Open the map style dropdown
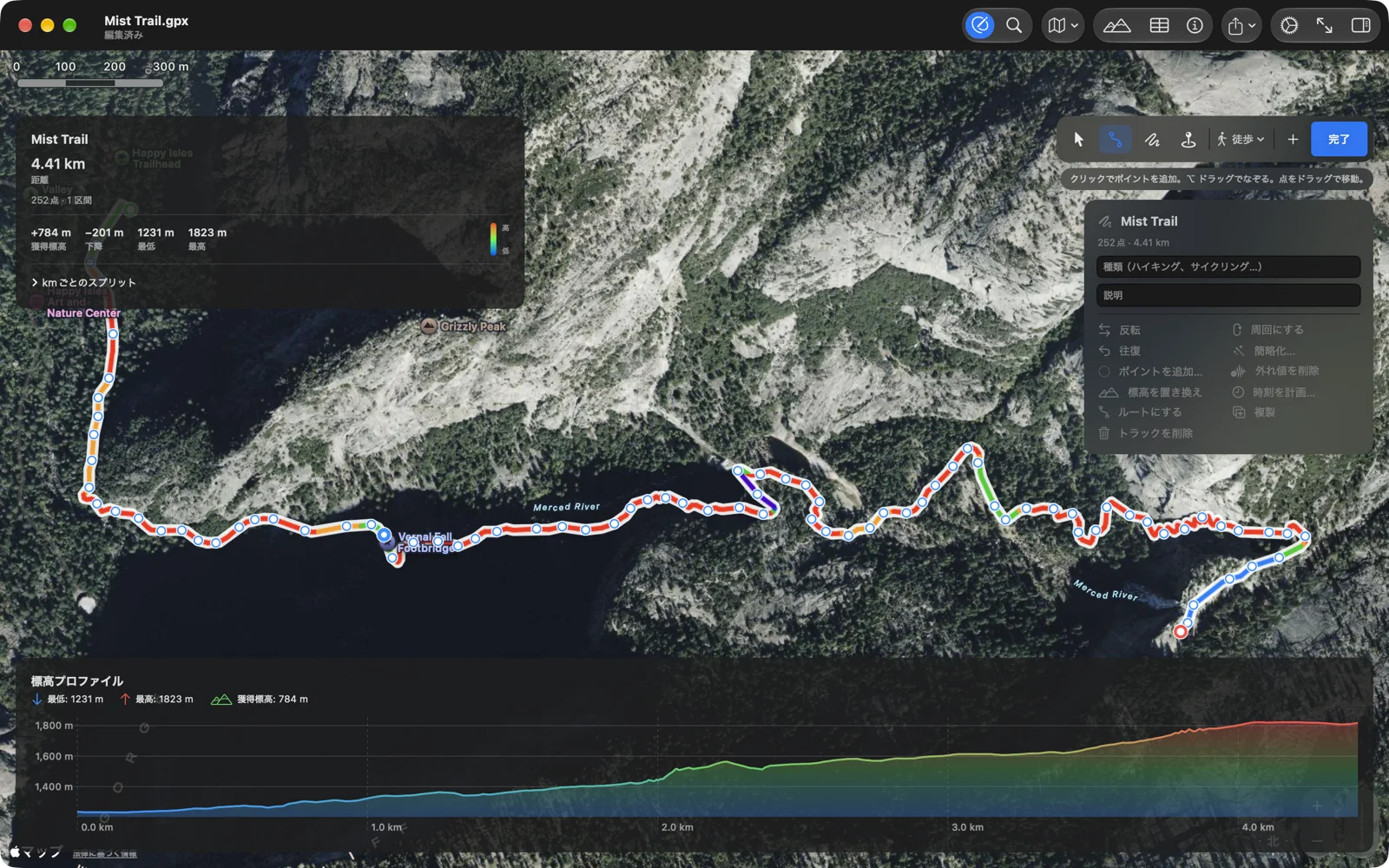The image size is (1389, 868). click(1063, 25)
